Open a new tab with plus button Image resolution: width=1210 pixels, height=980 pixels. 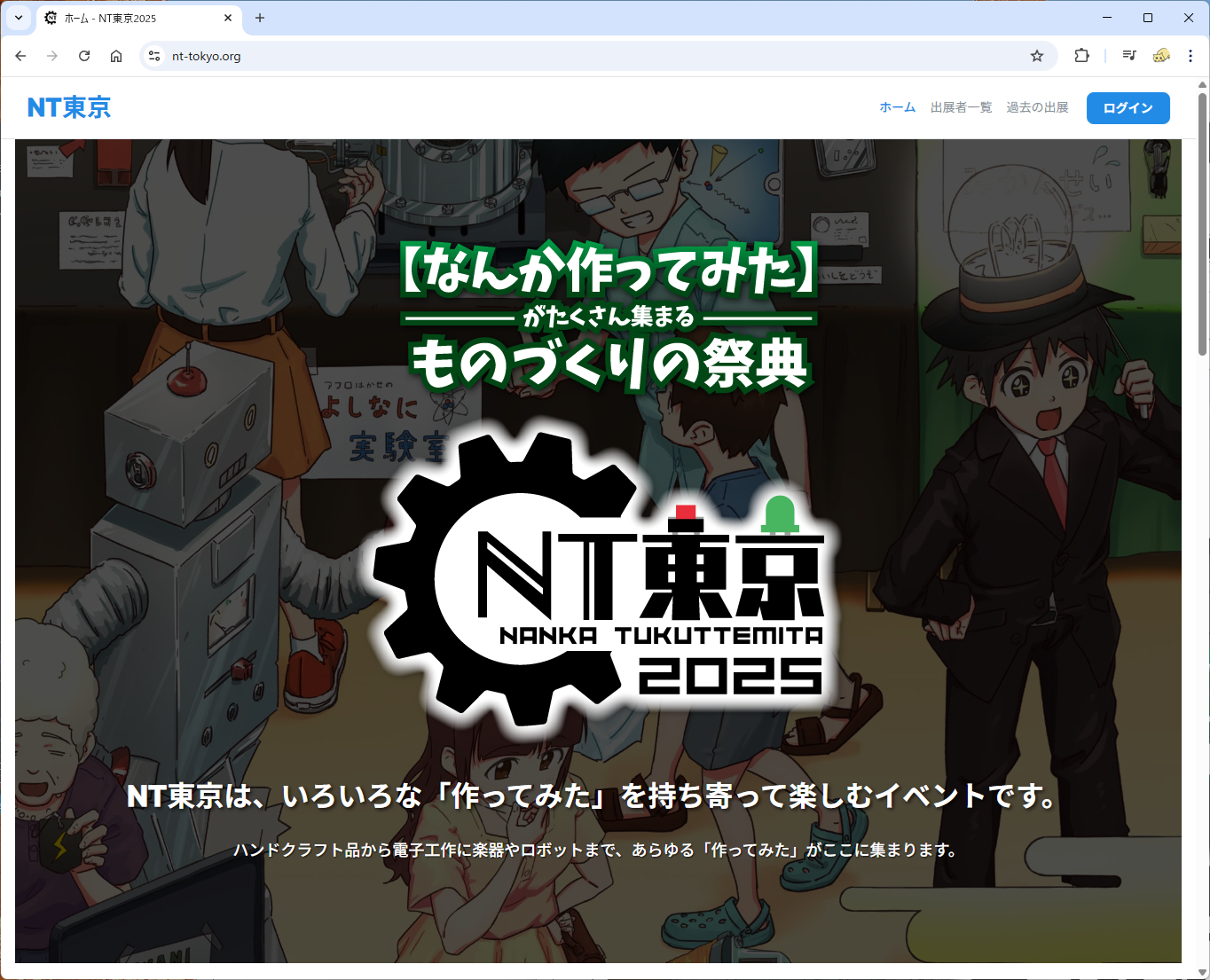pyautogui.click(x=260, y=18)
